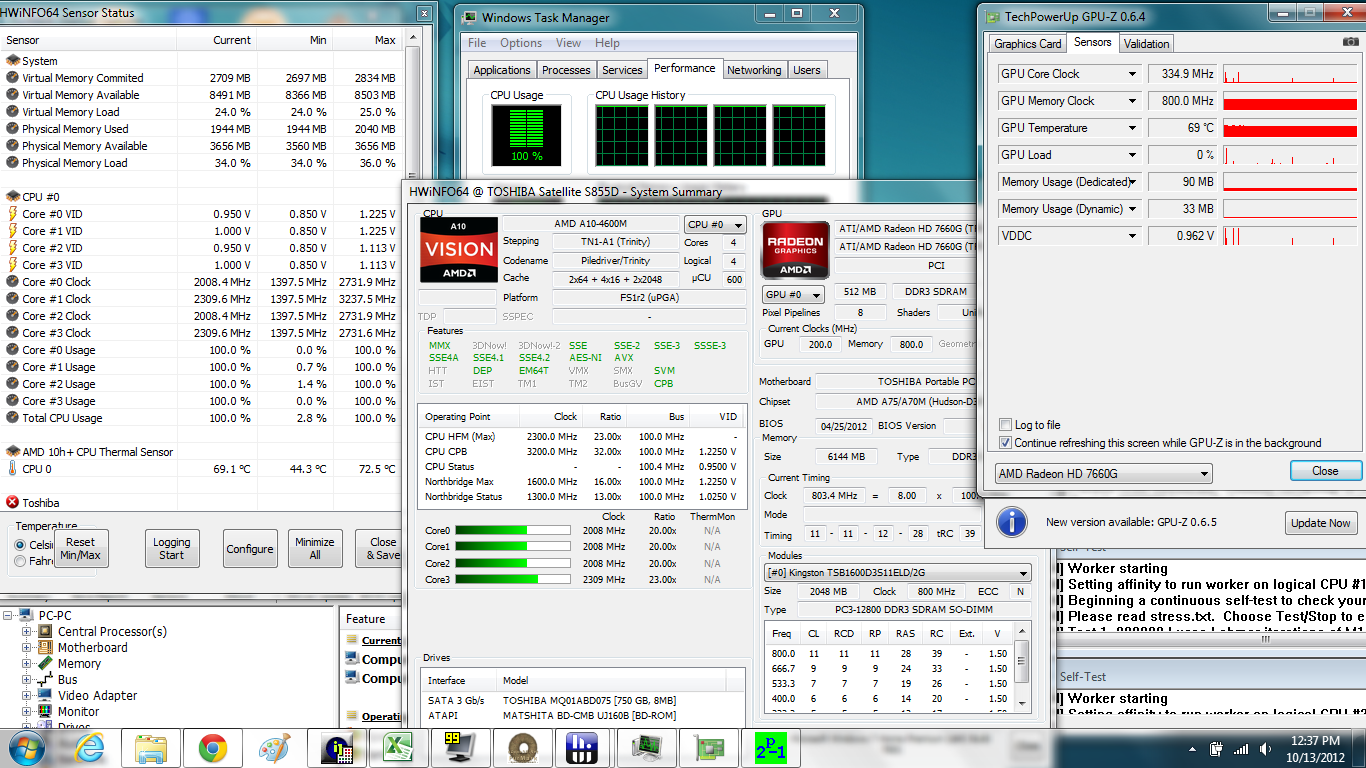Open the VDDC sensor dropdown arrow
This screenshot has width=1366, height=768.
1132,236
